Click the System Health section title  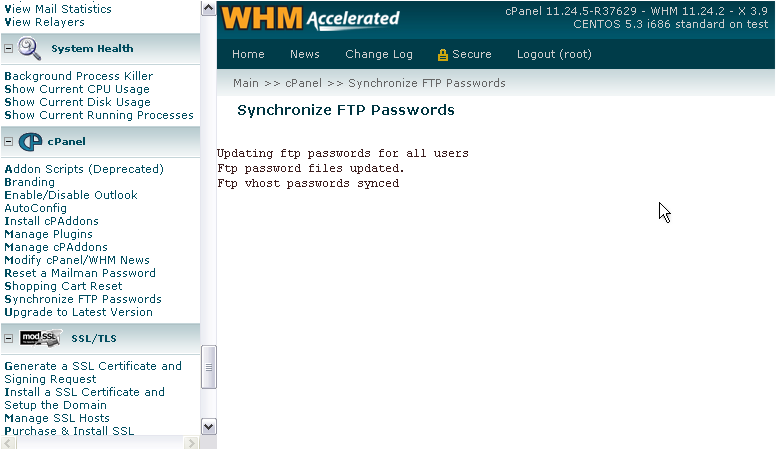(92, 49)
